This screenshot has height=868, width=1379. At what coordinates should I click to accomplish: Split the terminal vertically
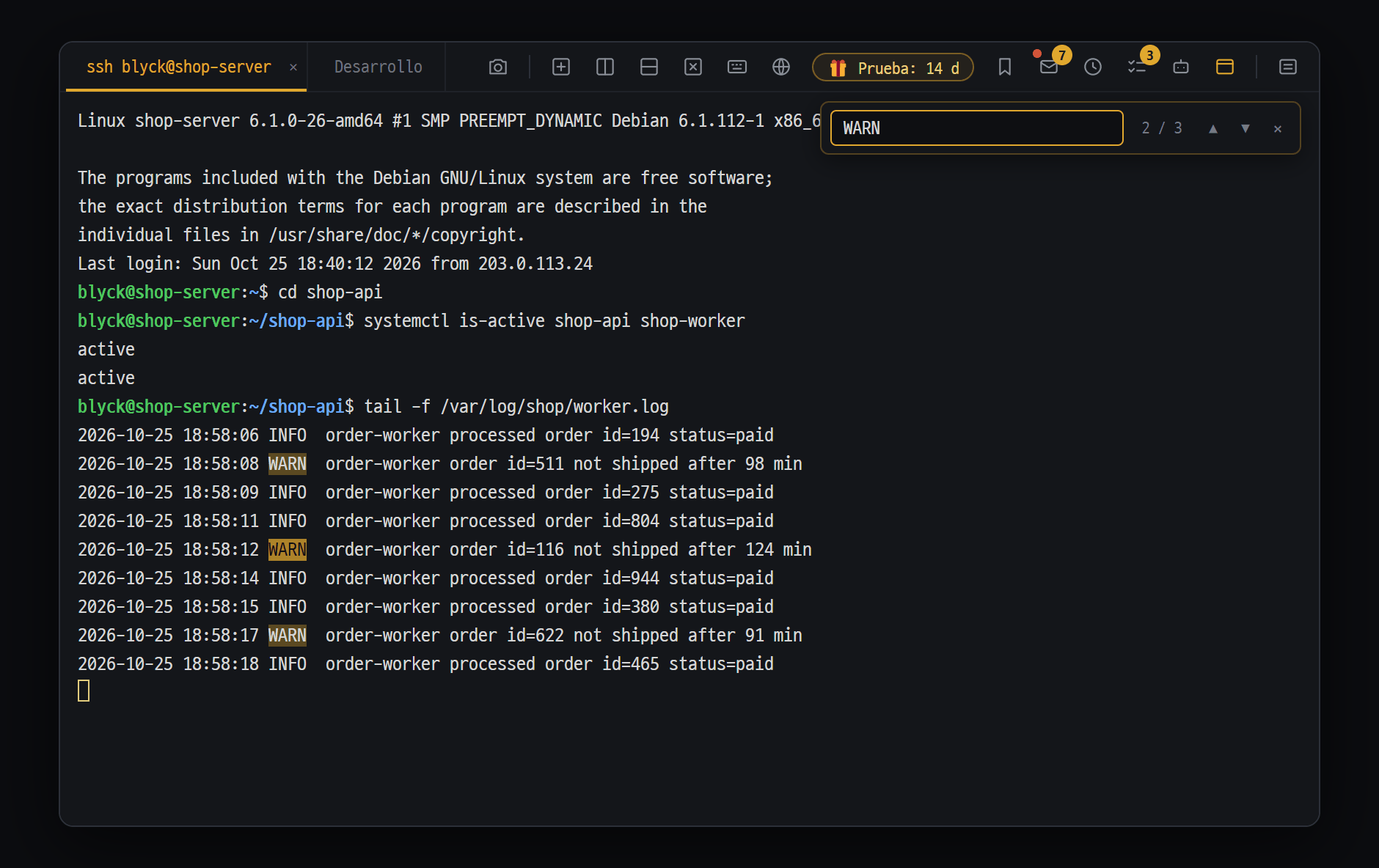tap(605, 67)
